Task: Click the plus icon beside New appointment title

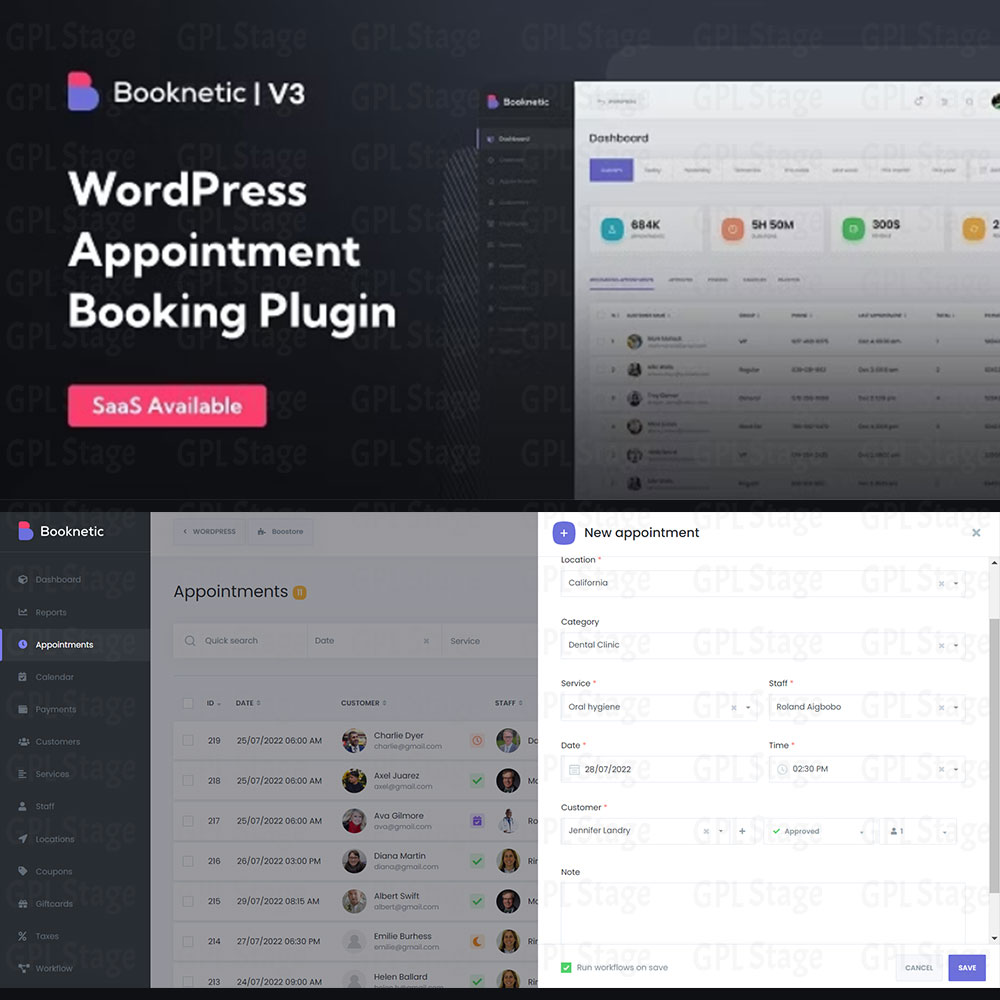Action: tap(564, 533)
